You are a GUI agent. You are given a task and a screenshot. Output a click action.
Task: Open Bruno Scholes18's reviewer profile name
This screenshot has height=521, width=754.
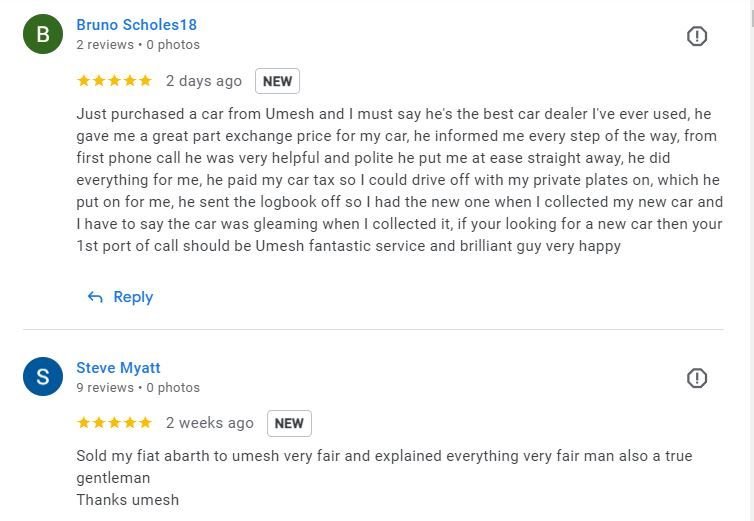(x=136, y=25)
